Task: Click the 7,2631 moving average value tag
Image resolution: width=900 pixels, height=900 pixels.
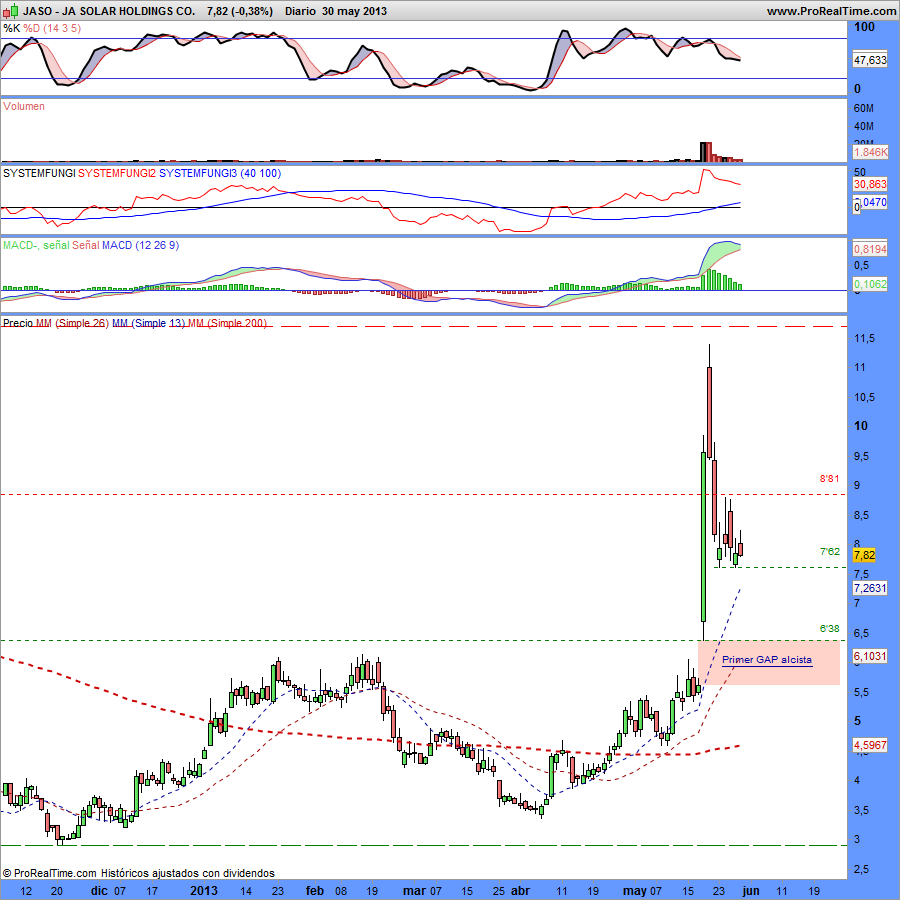Action: [x=870, y=588]
